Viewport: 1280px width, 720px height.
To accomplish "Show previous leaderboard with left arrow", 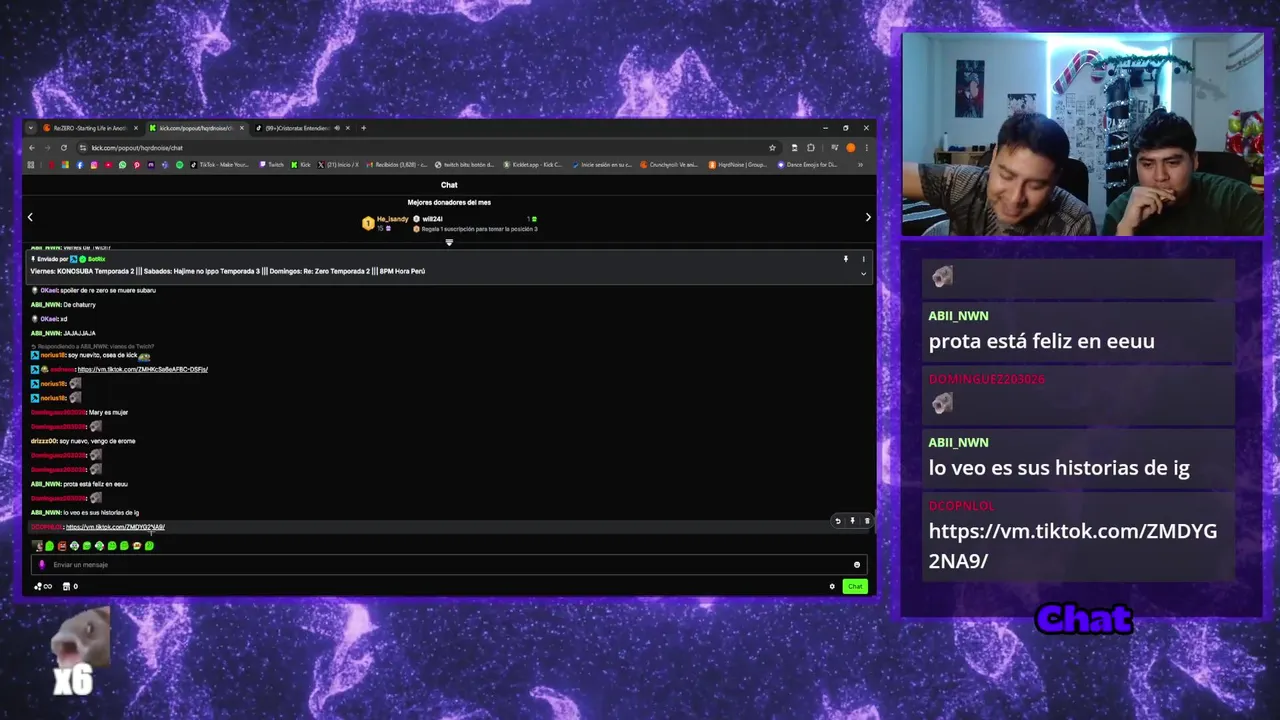I will point(30,217).
